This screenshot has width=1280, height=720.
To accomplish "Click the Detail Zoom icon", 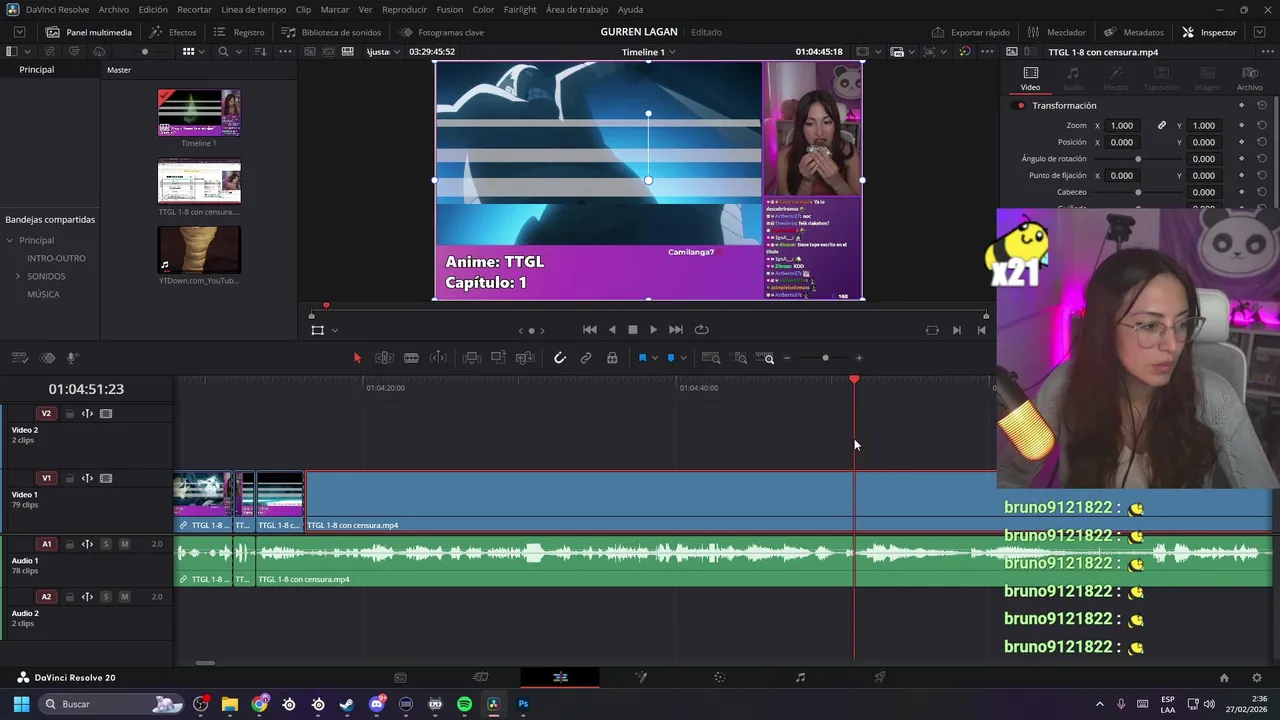I will point(740,358).
